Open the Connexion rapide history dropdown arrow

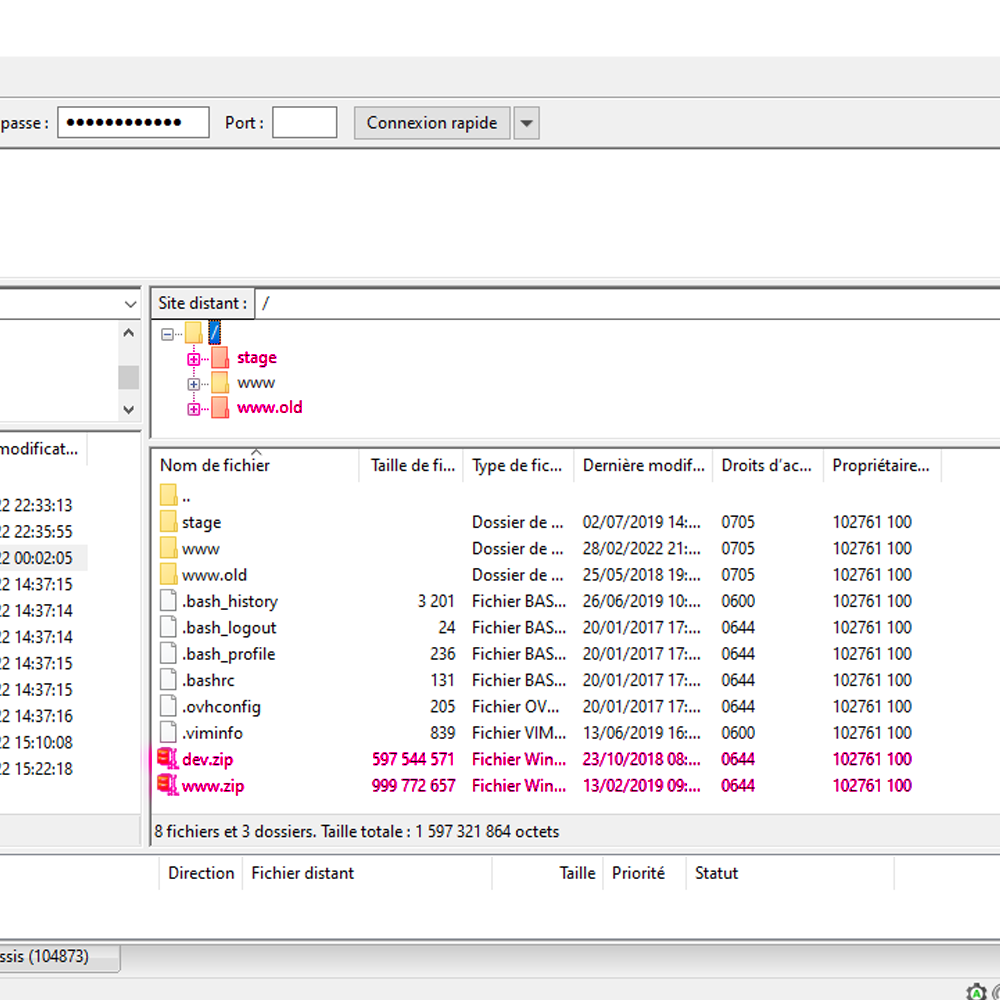526,123
